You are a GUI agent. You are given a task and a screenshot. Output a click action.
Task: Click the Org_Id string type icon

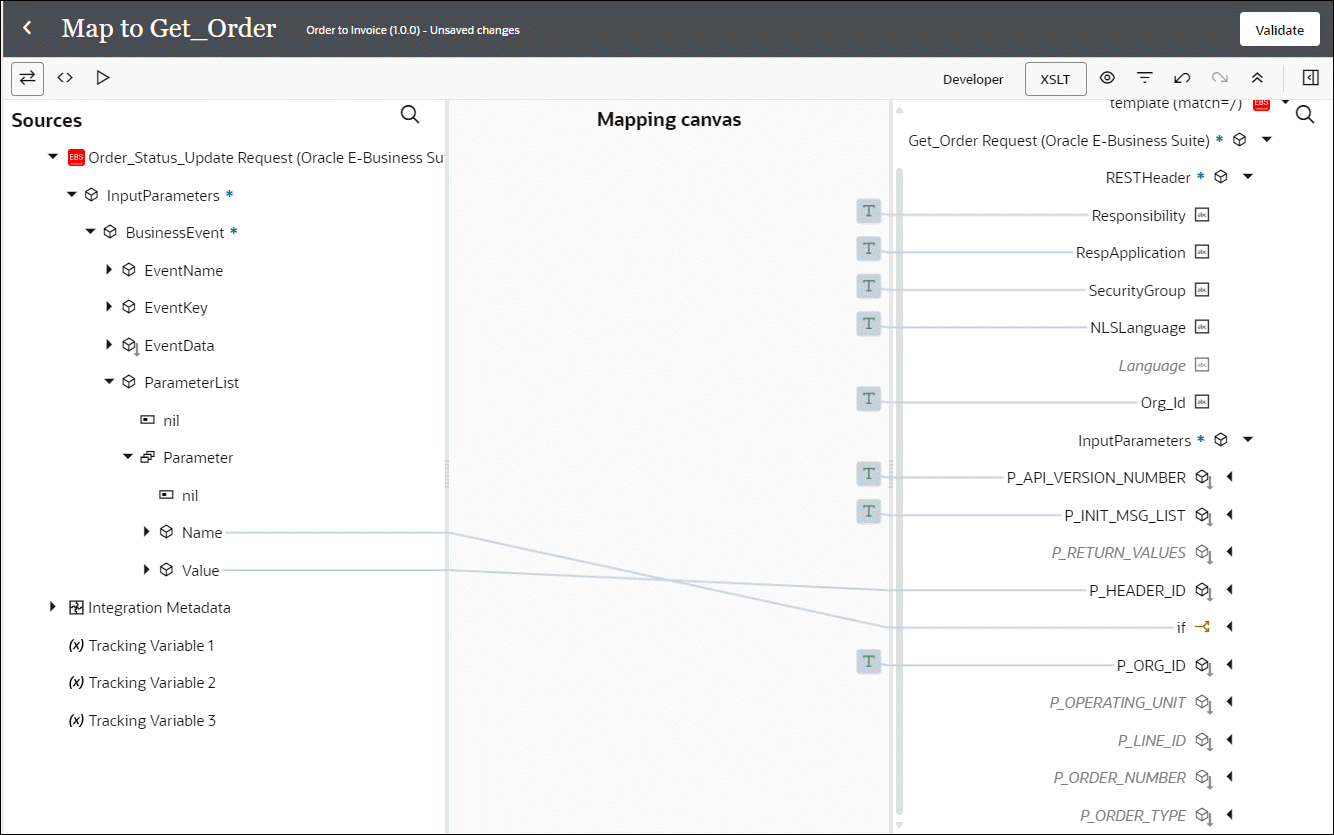click(x=1202, y=402)
